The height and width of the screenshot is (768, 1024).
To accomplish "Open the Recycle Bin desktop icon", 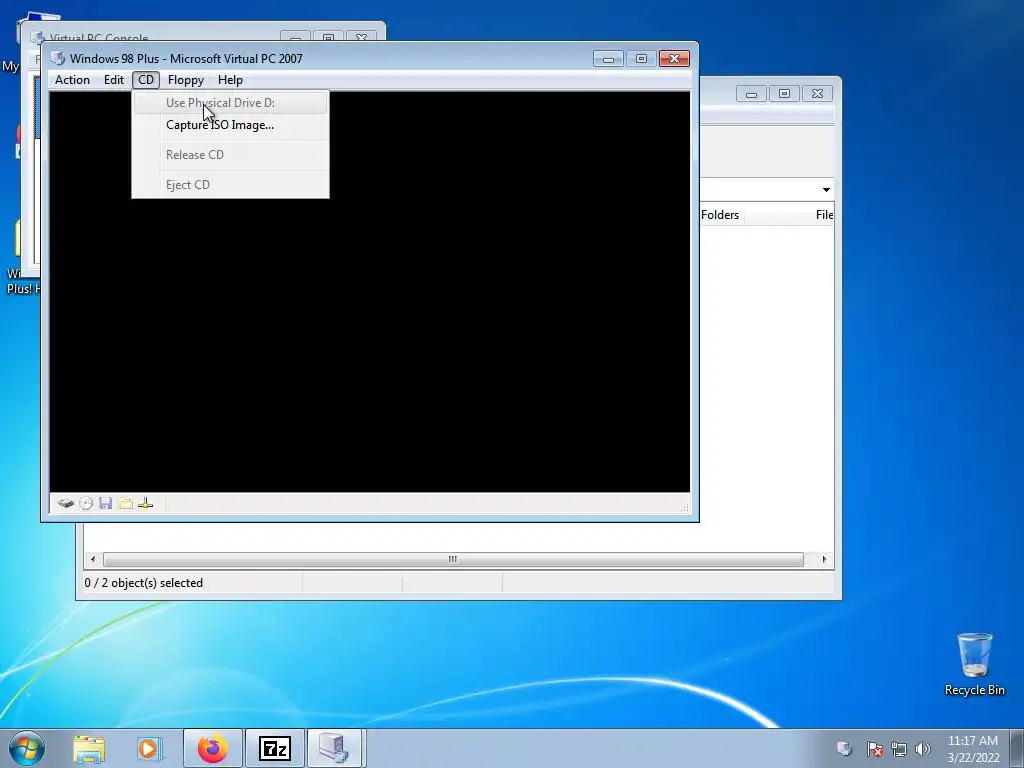I will click(x=974, y=664).
